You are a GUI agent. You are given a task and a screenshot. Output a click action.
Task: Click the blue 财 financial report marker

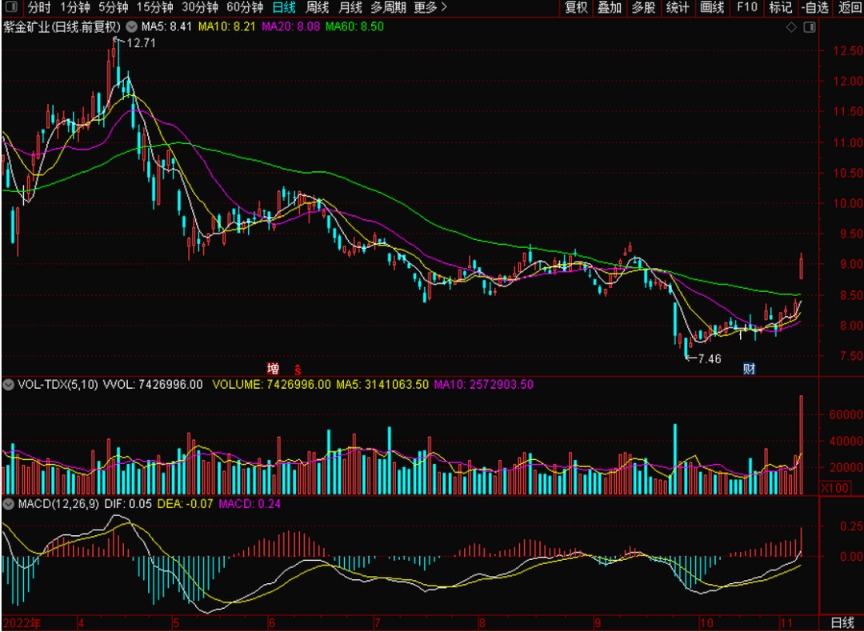[x=748, y=369]
